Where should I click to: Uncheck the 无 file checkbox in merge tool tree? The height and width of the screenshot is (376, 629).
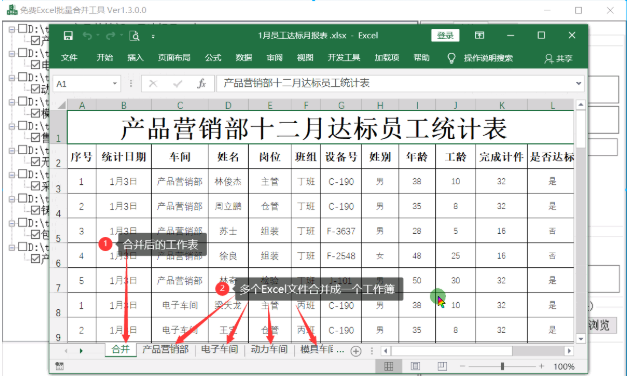pos(35,162)
